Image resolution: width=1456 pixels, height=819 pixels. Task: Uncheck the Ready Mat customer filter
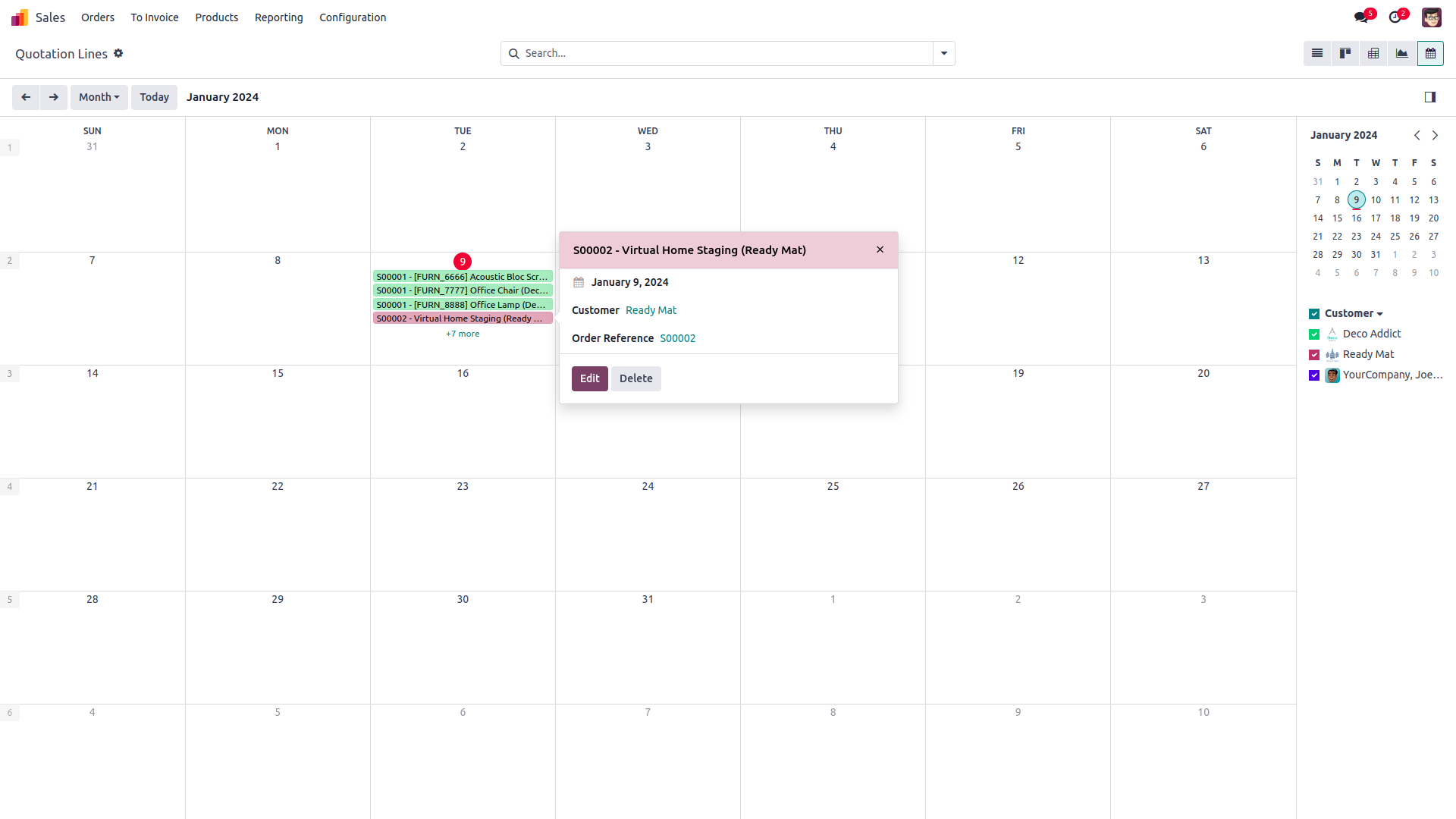tap(1314, 355)
